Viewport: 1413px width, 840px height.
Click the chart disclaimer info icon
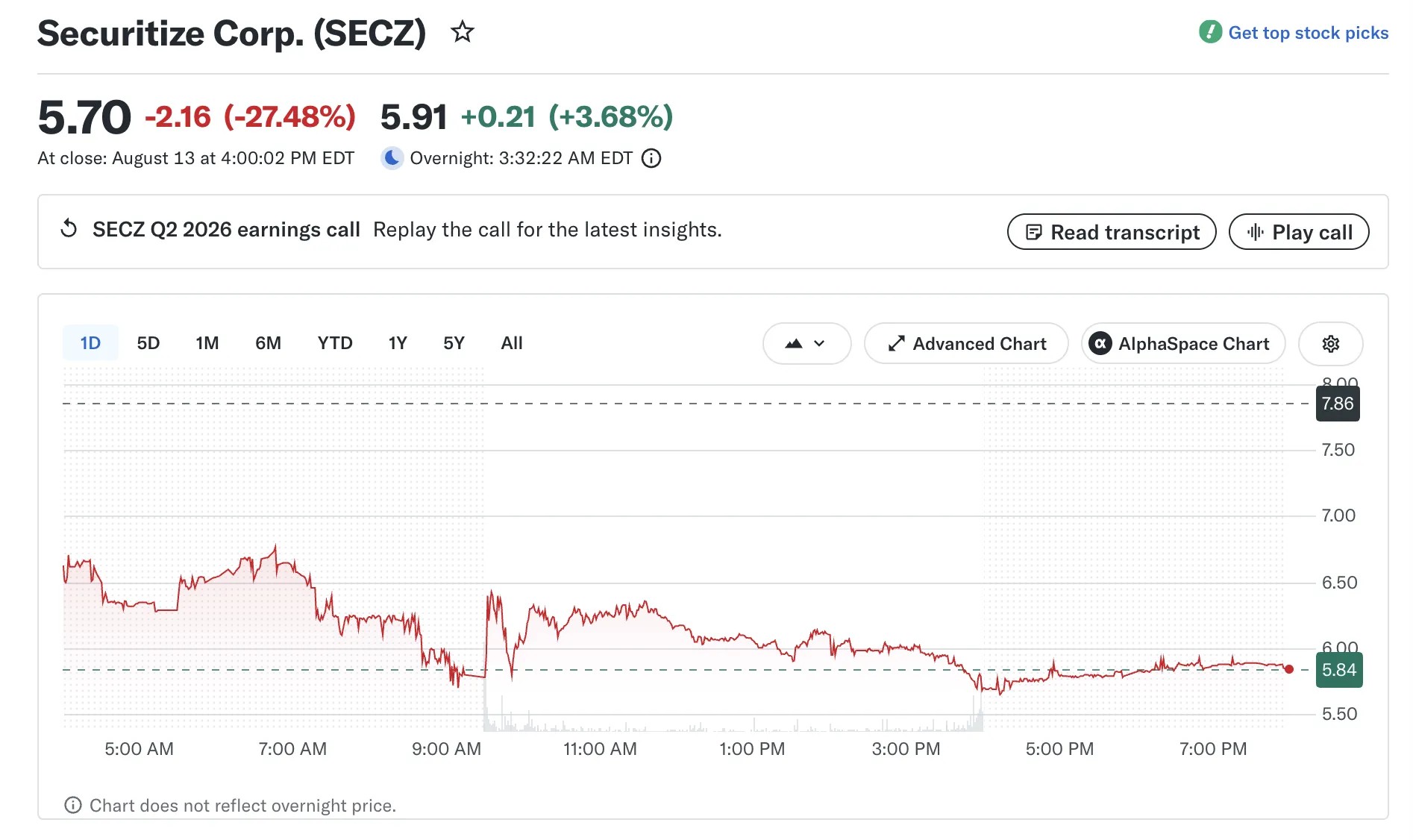[x=73, y=805]
